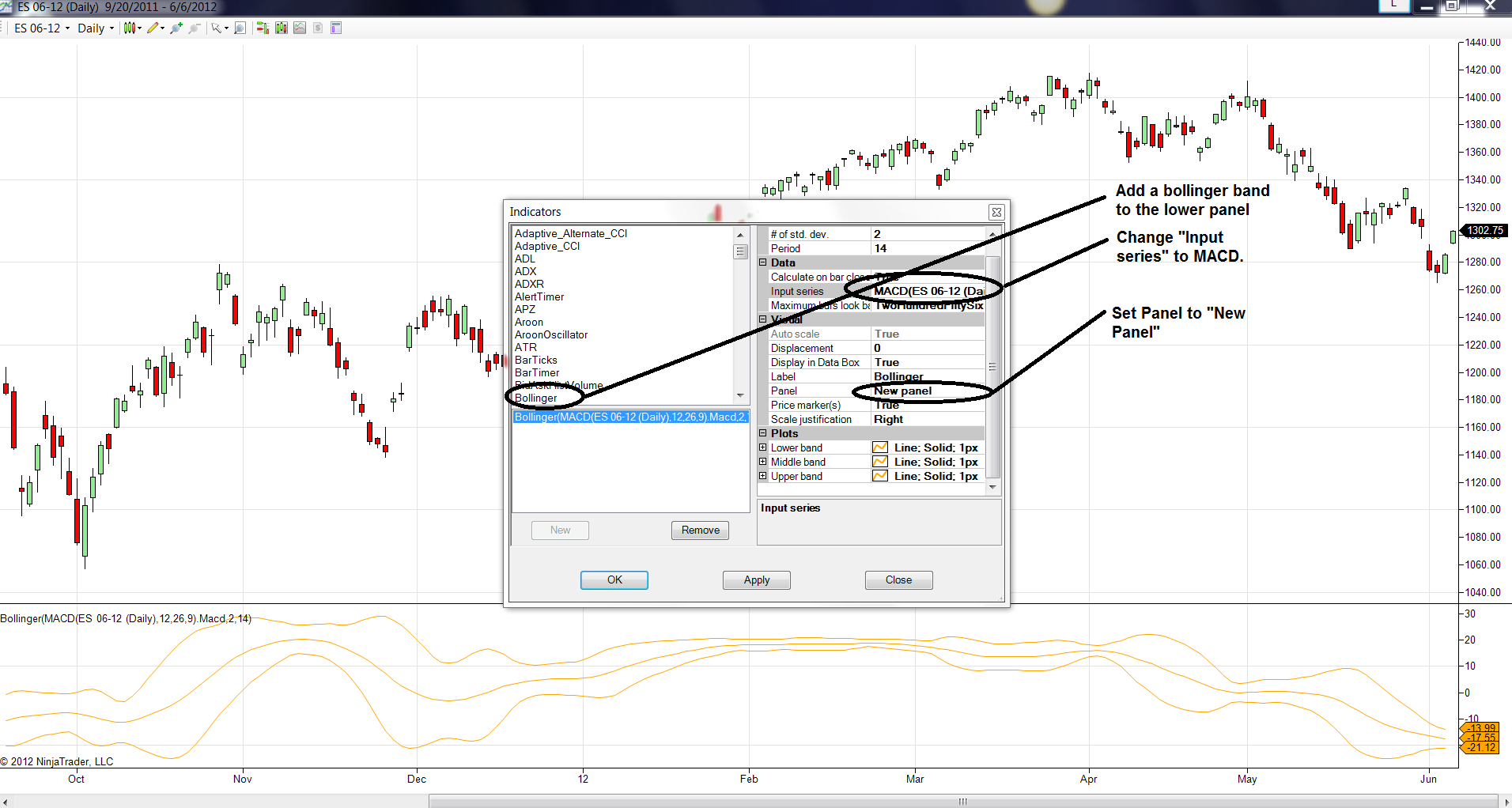Confirm the dialog with OK

click(x=614, y=580)
